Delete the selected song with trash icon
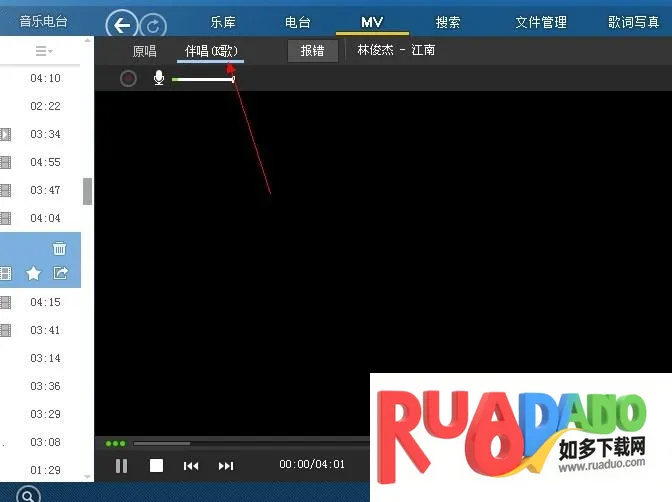 (x=60, y=248)
